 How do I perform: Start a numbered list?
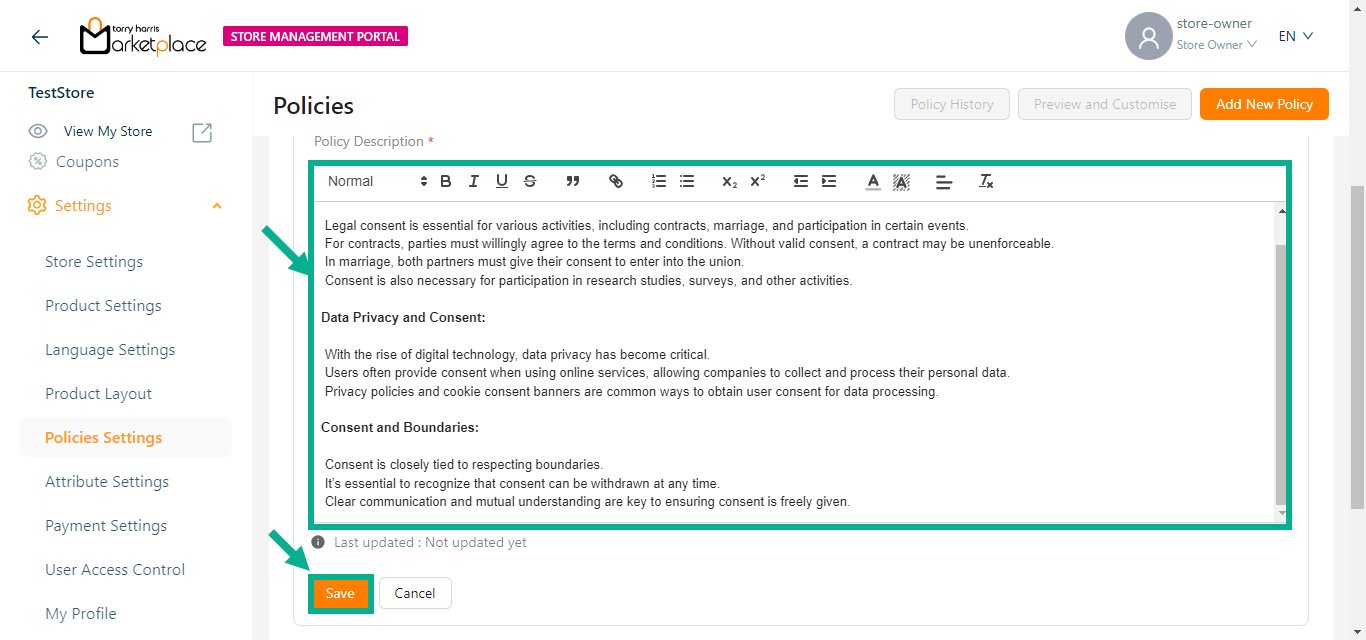pyautogui.click(x=659, y=181)
